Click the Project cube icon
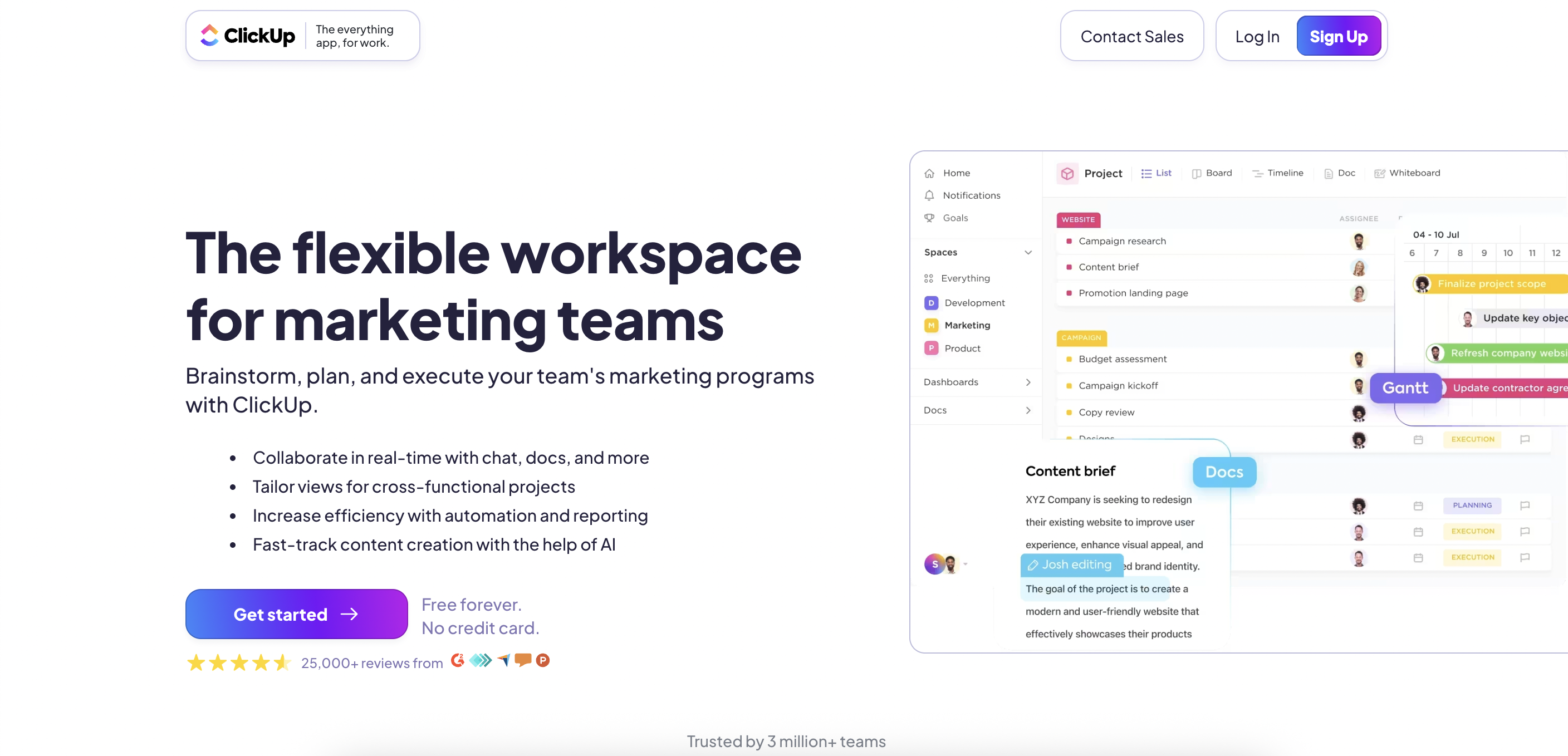 click(x=1067, y=174)
